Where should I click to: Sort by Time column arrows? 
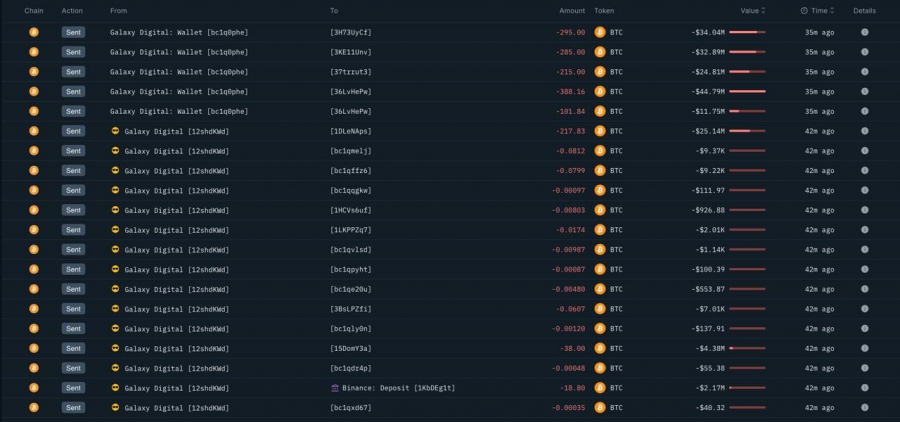[x=832, y=10]
